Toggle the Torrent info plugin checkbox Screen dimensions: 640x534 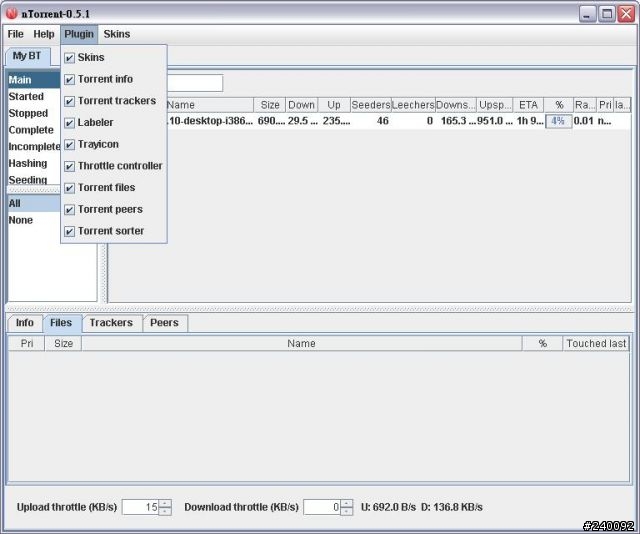(69, 80)
